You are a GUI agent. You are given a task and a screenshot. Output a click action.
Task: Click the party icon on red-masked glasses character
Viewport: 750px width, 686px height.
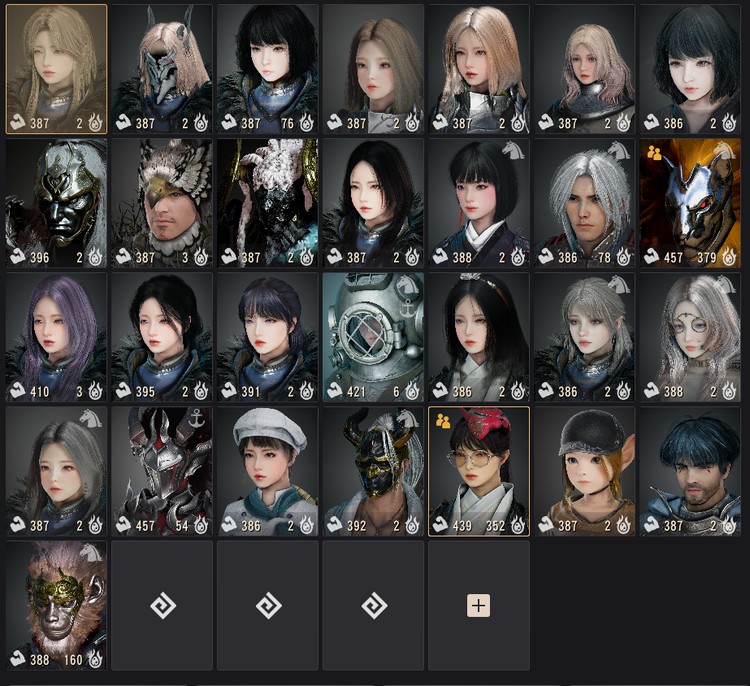(x=443, y=421)
